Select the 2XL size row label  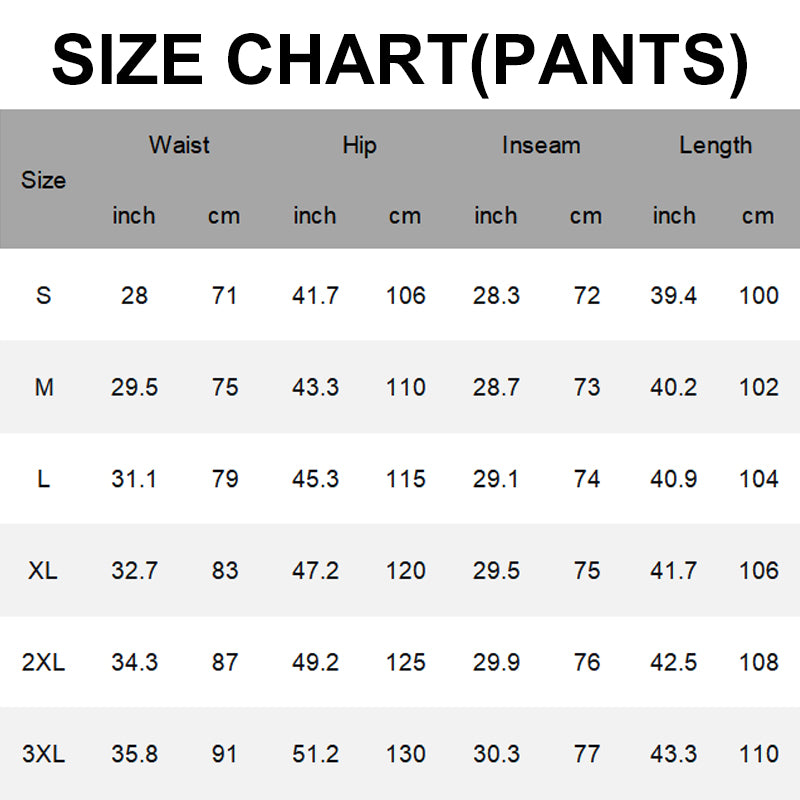click(43, 662)
